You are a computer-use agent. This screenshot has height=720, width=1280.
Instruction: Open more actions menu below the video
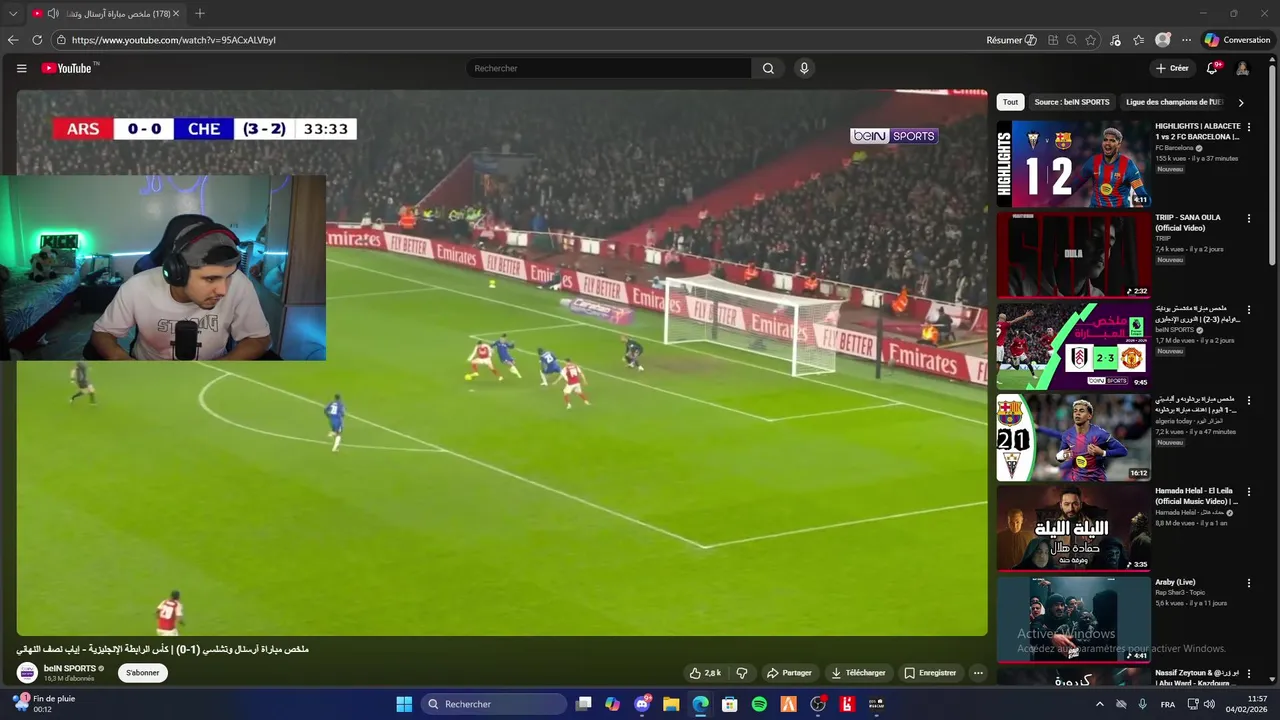(x=978, y=673)
